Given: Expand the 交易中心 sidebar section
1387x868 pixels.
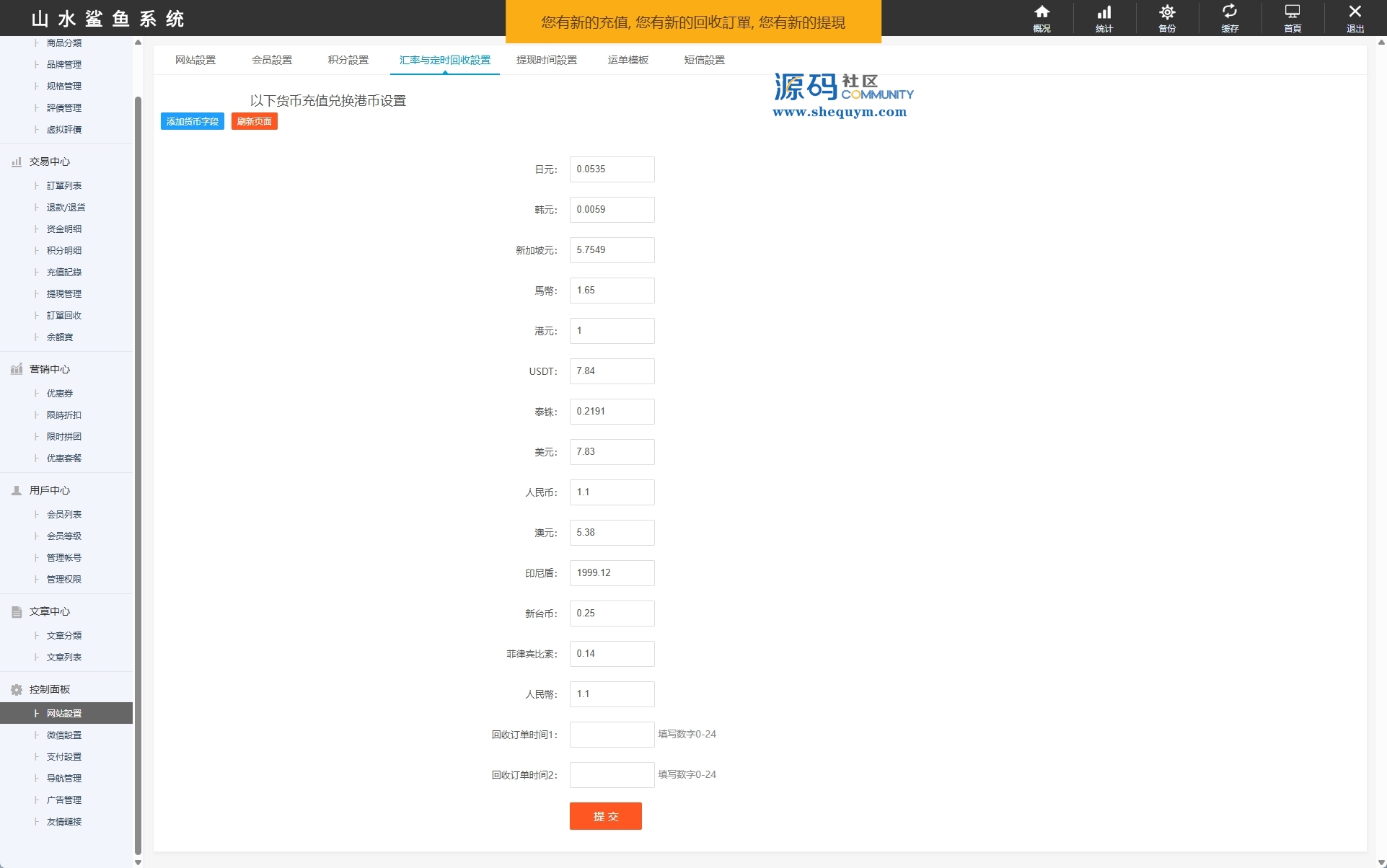Looking at the screenshot, I should [x=49, y=161].
